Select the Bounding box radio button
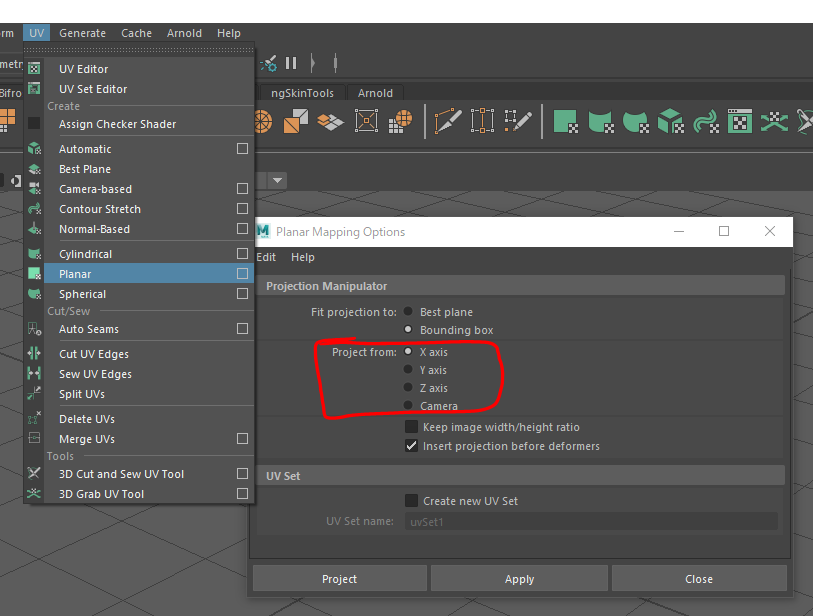This screenshot has height=616, width=813. 408,330
